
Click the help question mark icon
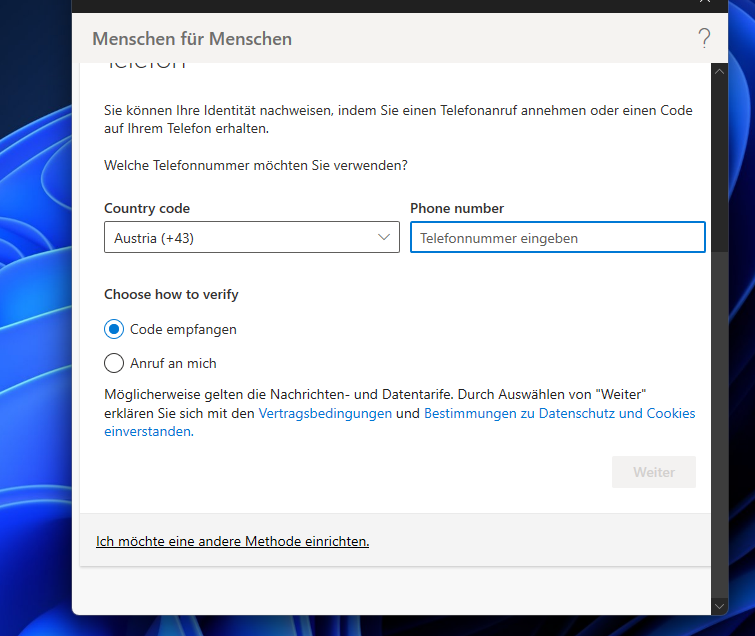pyautogui.click(x=704, y=39)
